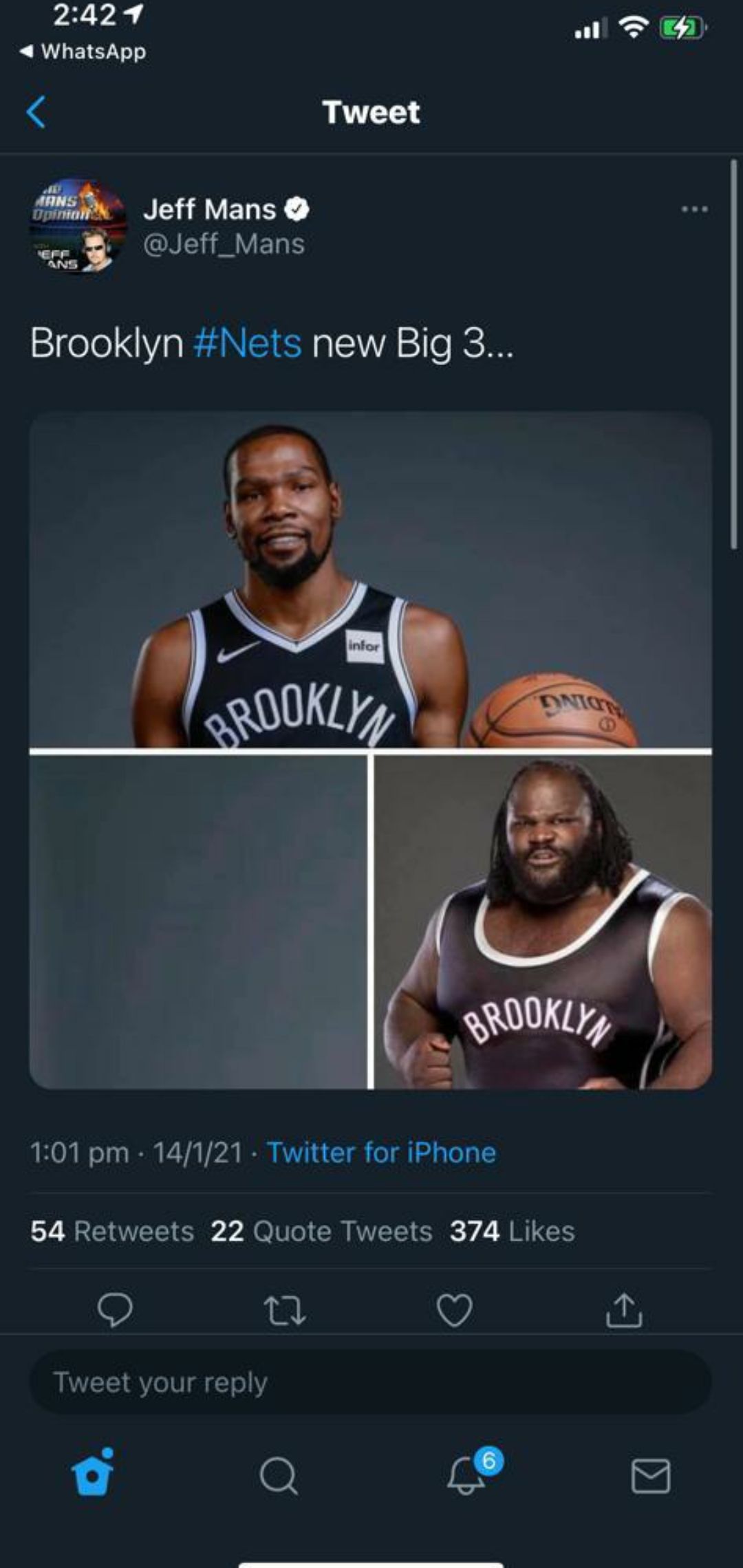Image resolution: width=743 pixels, height=1568 pixels.
Task: Tap the retweet arrows icon
Action: pos(285,1311)
